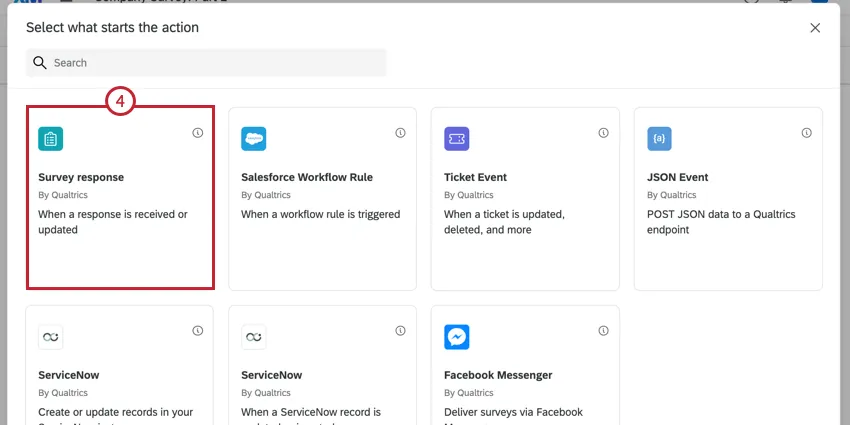Click the Ticket Event icon
Image resolution: width=850 pixels, height=425 pixels.
(456, 139)
